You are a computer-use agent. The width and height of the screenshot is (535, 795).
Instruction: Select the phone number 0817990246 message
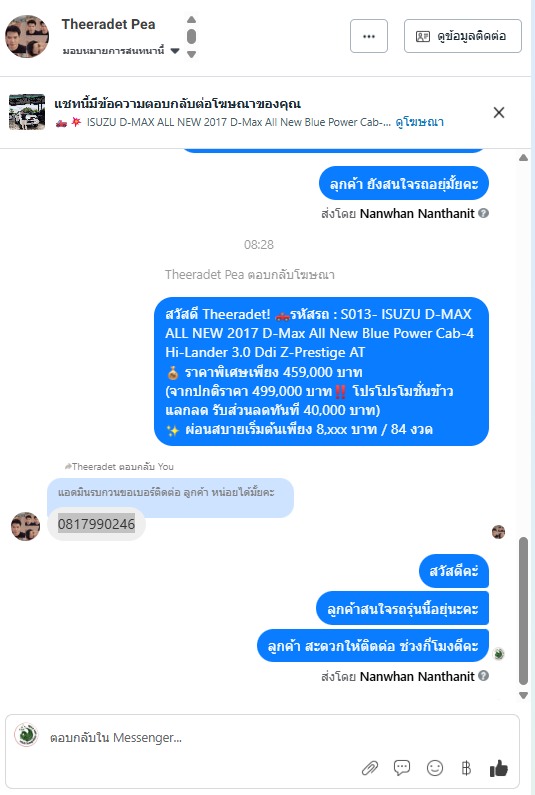click(x=96, y=524)
